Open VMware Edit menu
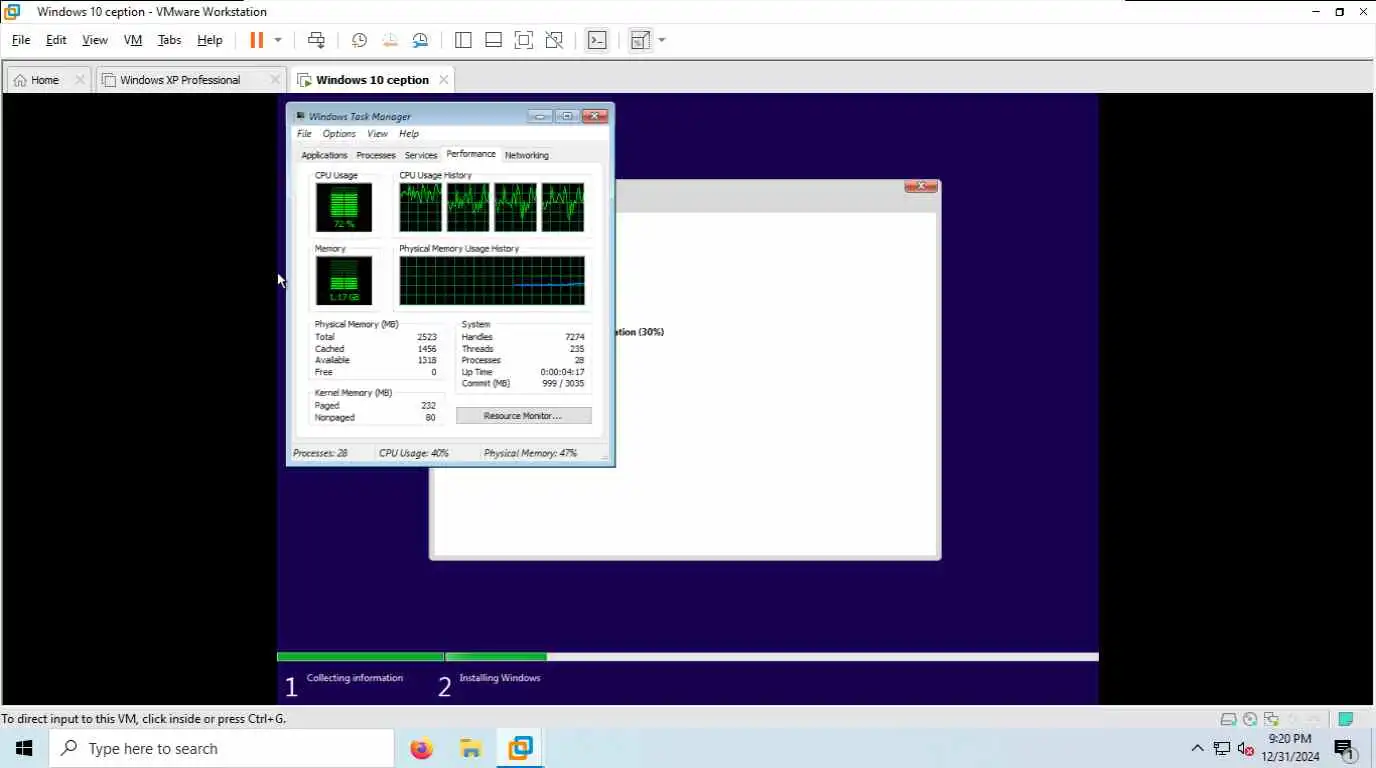Viewport: 1376px width, 768px height. point(56,40)
